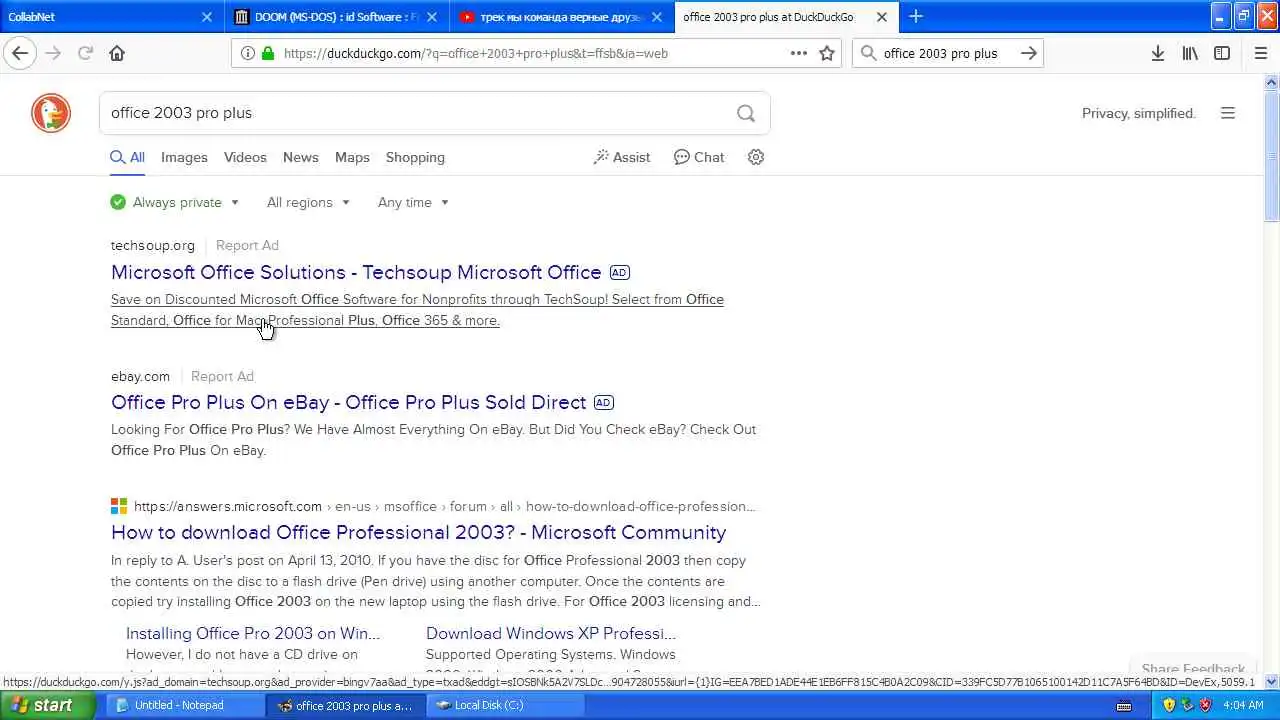Click the yellow security shield tray icon

coord(1169,705)
